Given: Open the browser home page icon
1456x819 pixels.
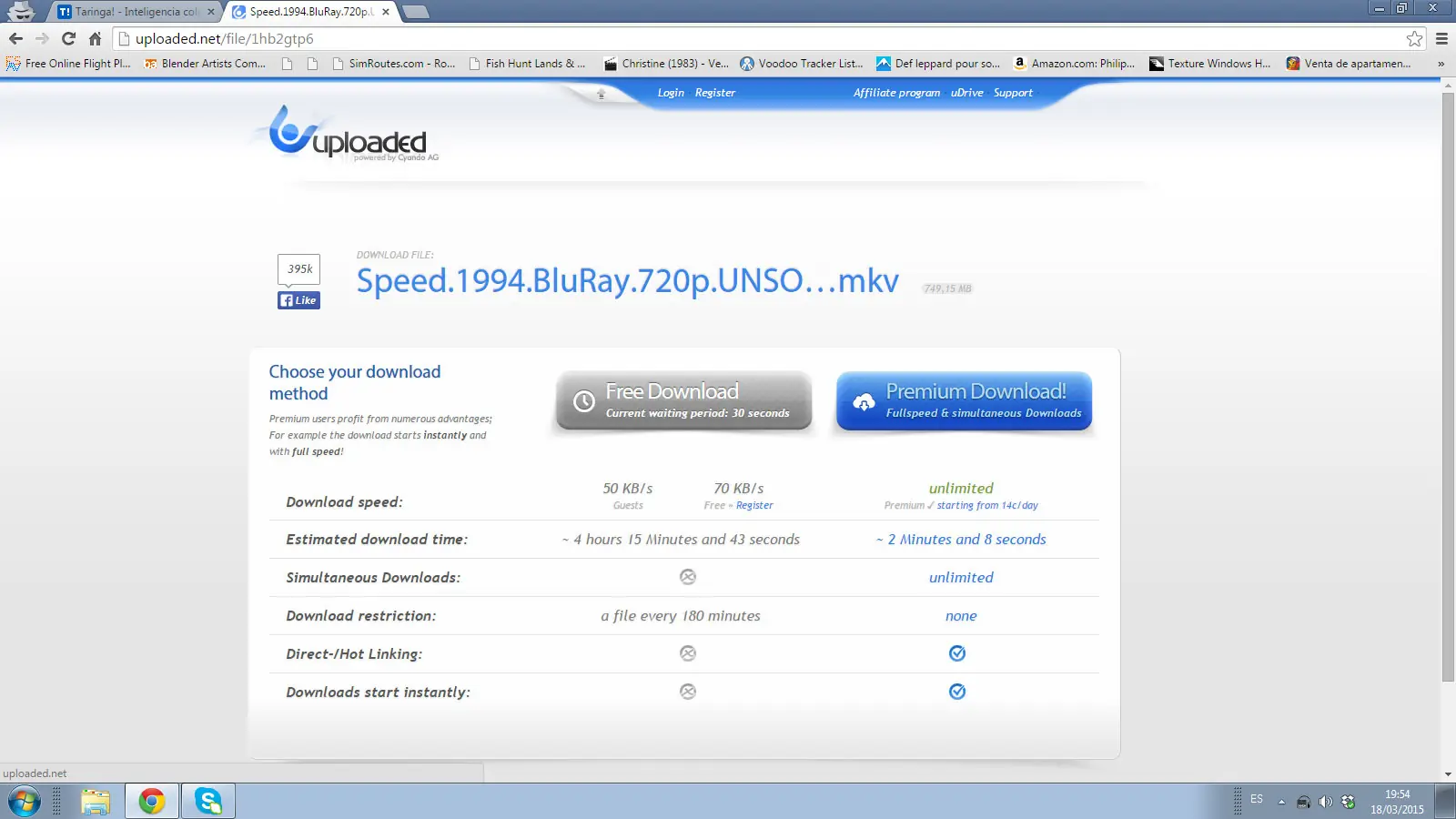Looking at the screenshot, I should pyautogui.click(x=95, y=38).
